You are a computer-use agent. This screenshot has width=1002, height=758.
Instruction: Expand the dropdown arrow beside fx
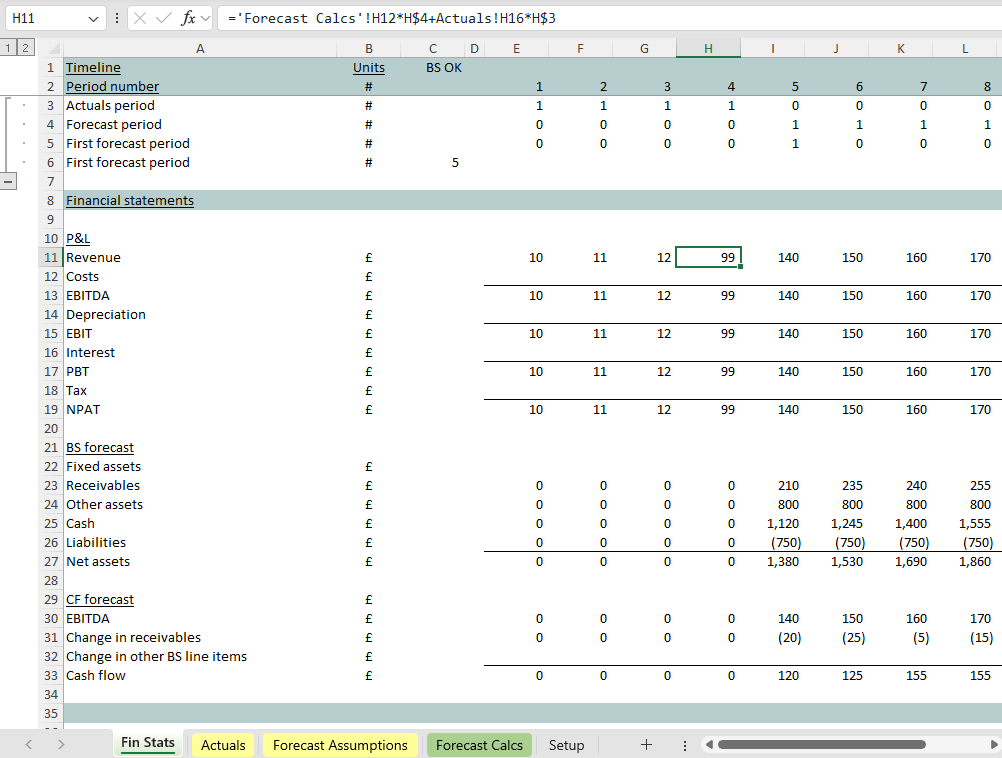pos(206,19)
